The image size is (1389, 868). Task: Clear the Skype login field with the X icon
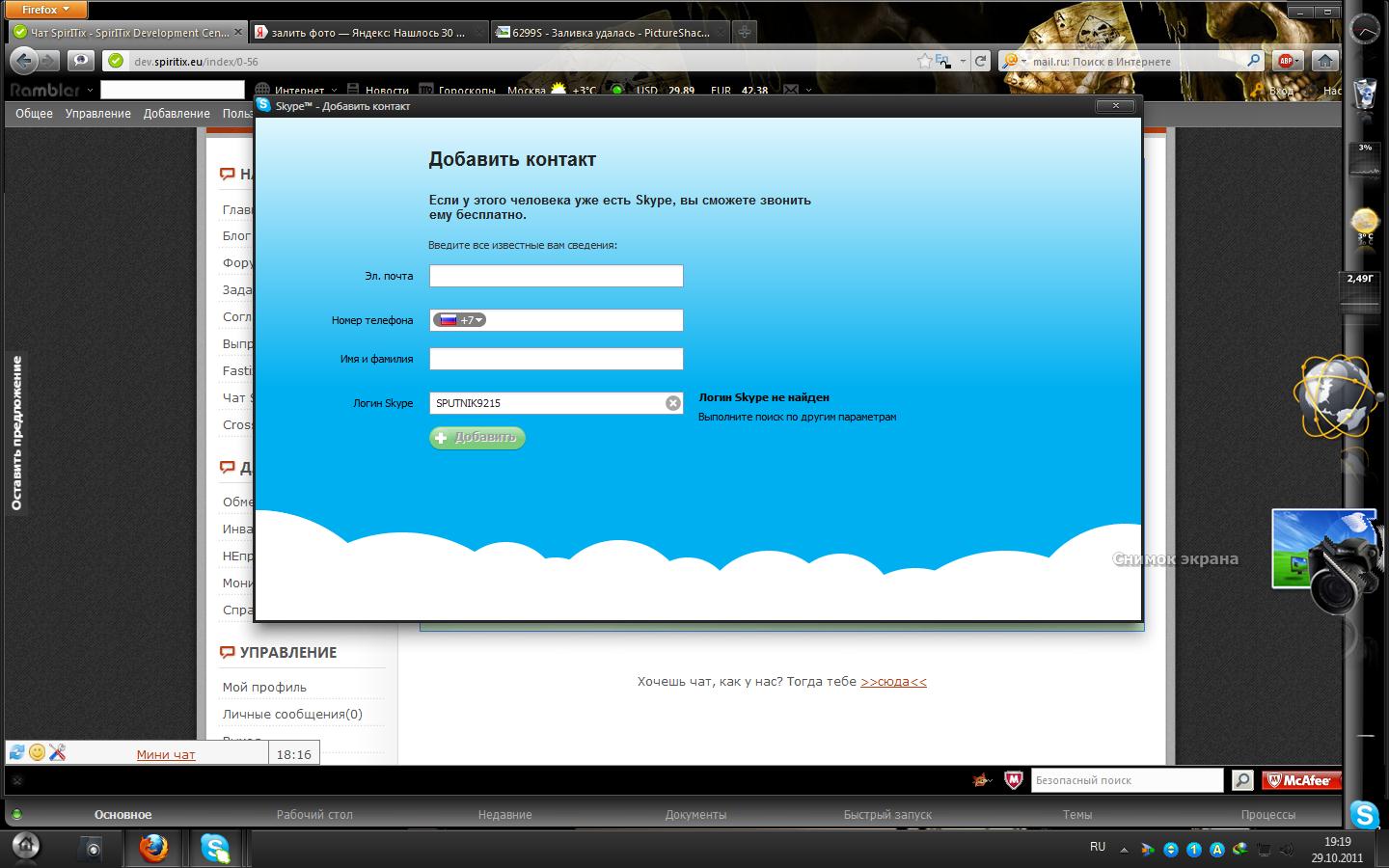click(x=673, y=403)
